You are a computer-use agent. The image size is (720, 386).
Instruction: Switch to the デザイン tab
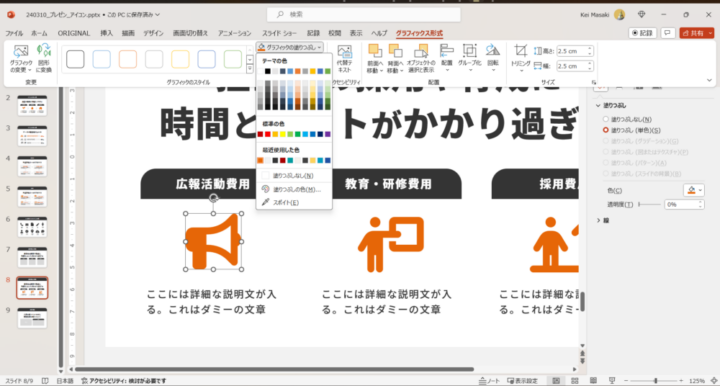click(x=153, y=33)
